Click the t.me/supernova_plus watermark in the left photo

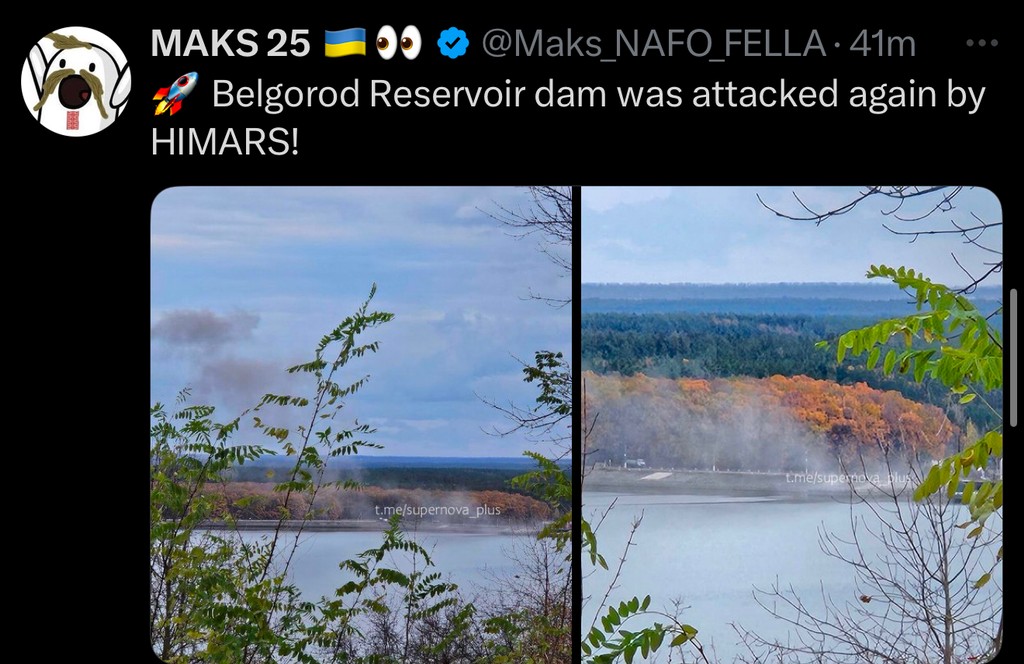[x=438, y=510]
